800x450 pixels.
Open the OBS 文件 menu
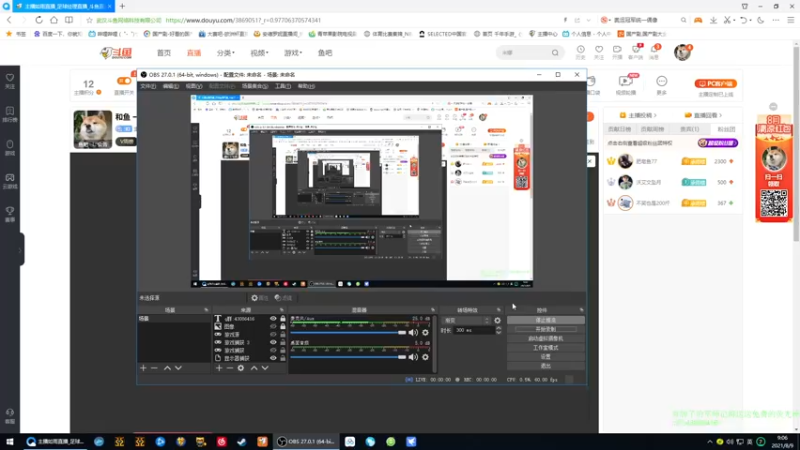click(148, 86)
